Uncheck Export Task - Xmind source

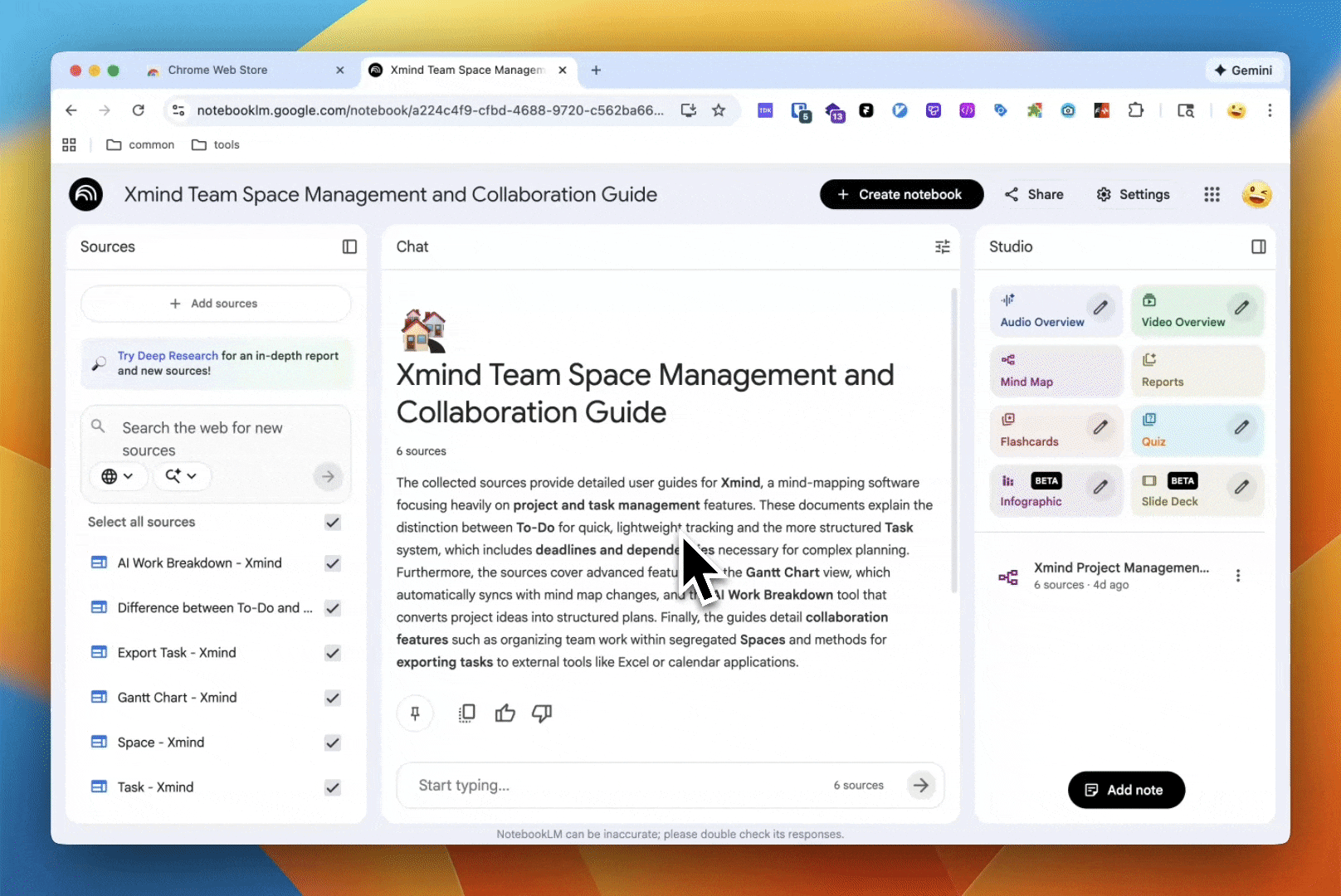click(x=333, y=653)
